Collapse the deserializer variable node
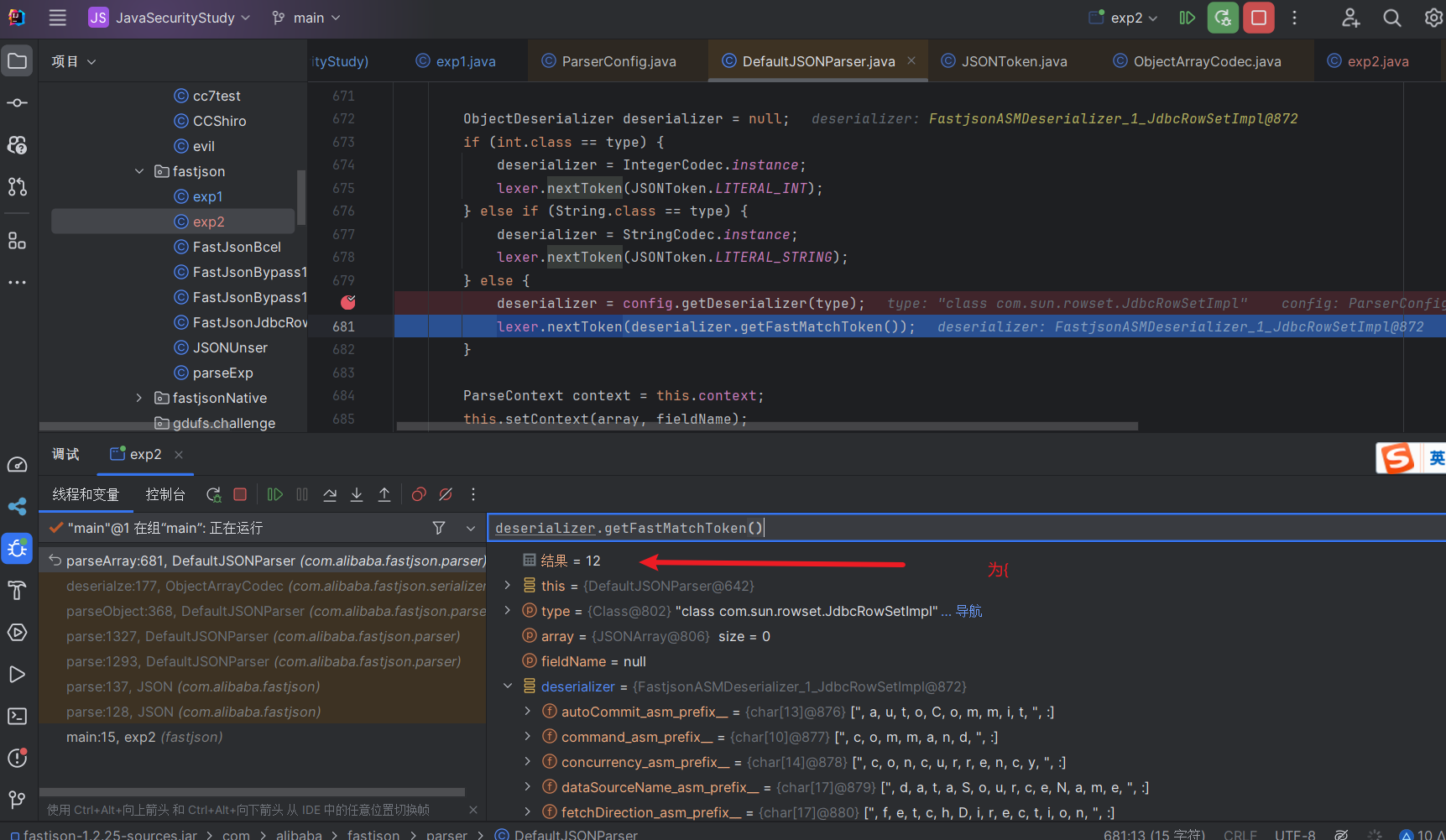 (x=507, y=686)
